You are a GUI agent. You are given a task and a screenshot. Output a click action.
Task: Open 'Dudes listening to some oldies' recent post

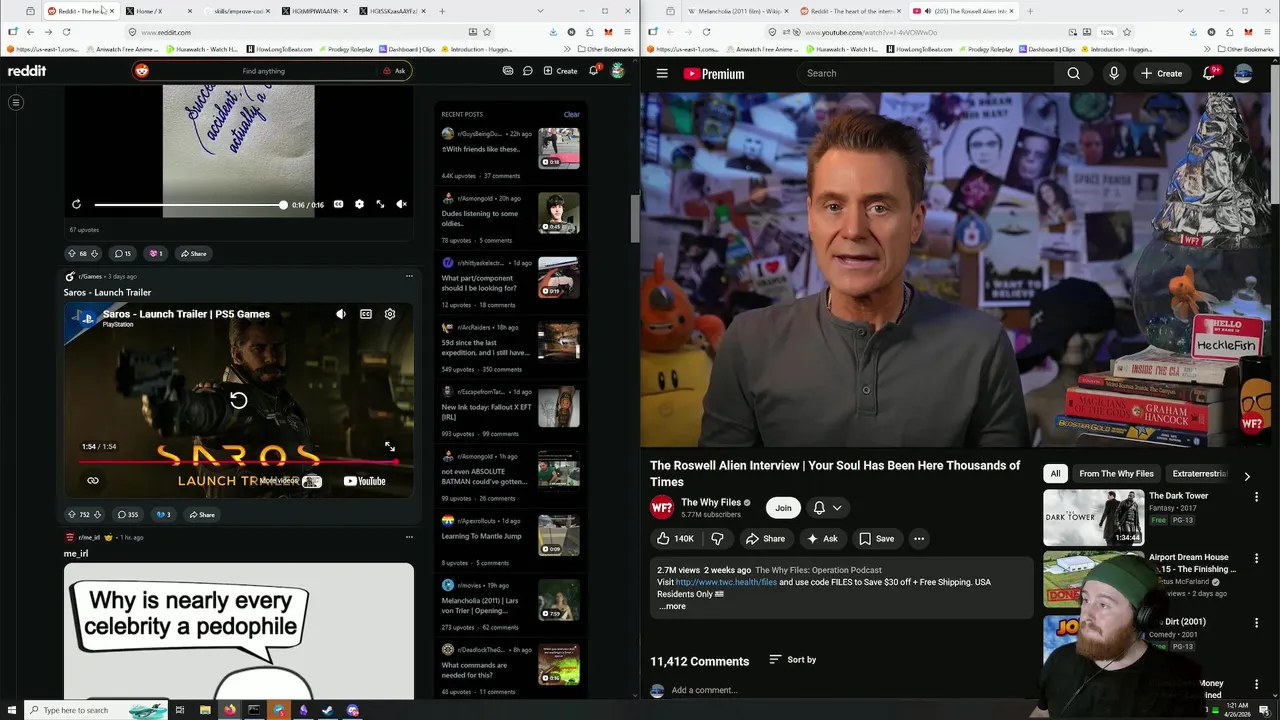pos(480,218)
